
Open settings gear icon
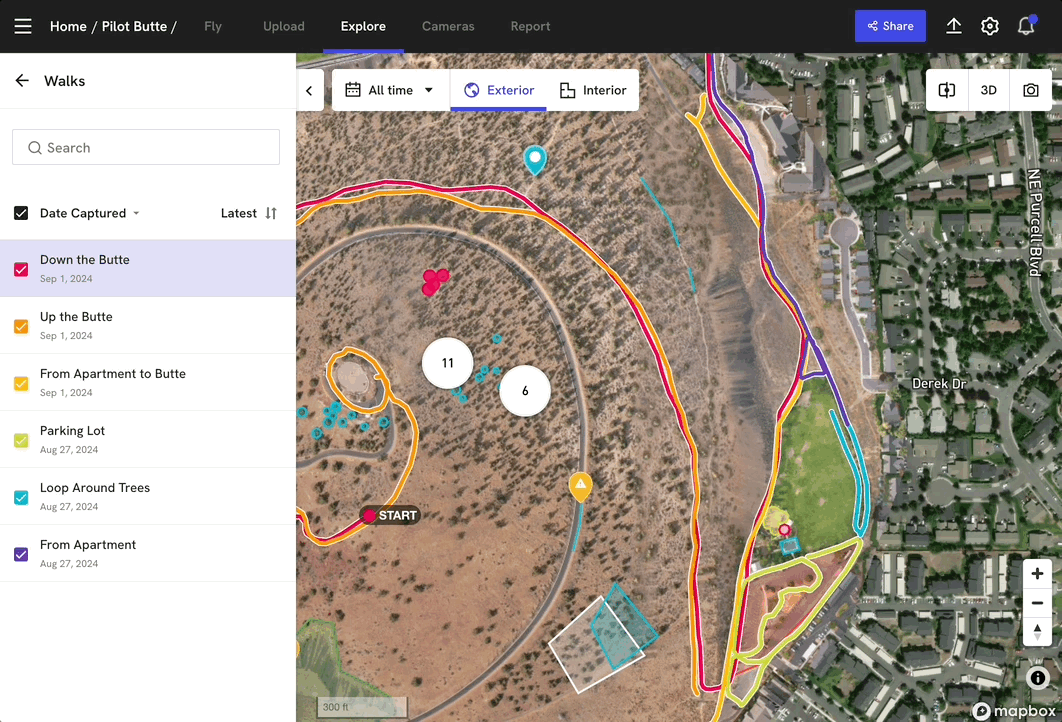click(x=990, y=26)
